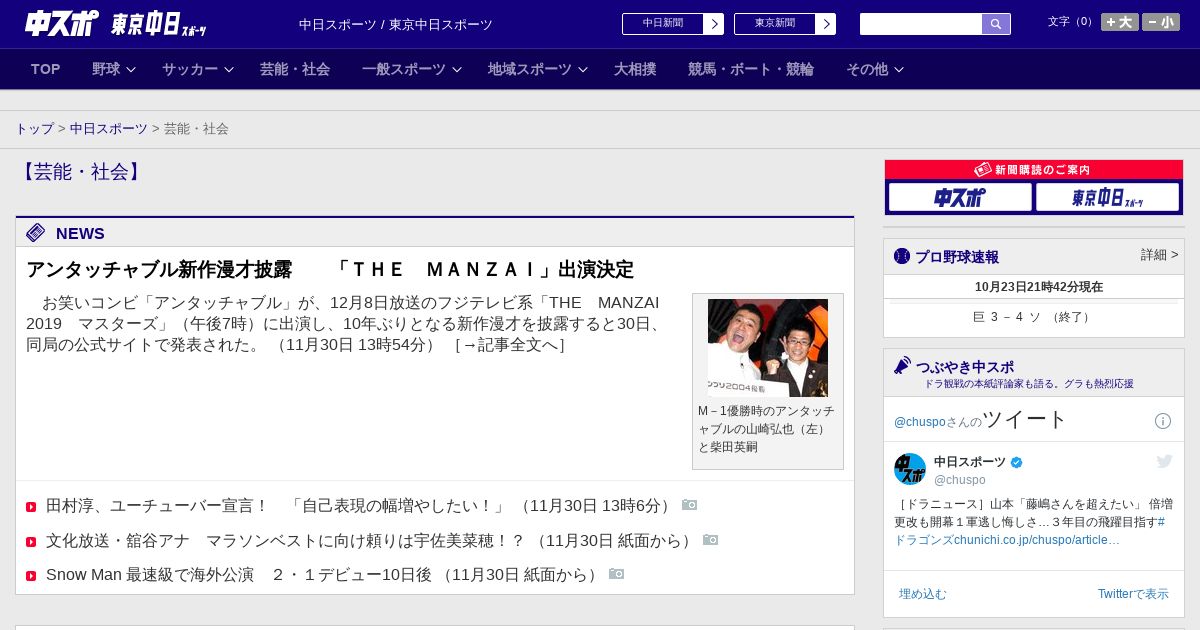Open 大相撲 navigation item
The height and width of the screenshot is (630, 1200).
[x=635, y=69]
